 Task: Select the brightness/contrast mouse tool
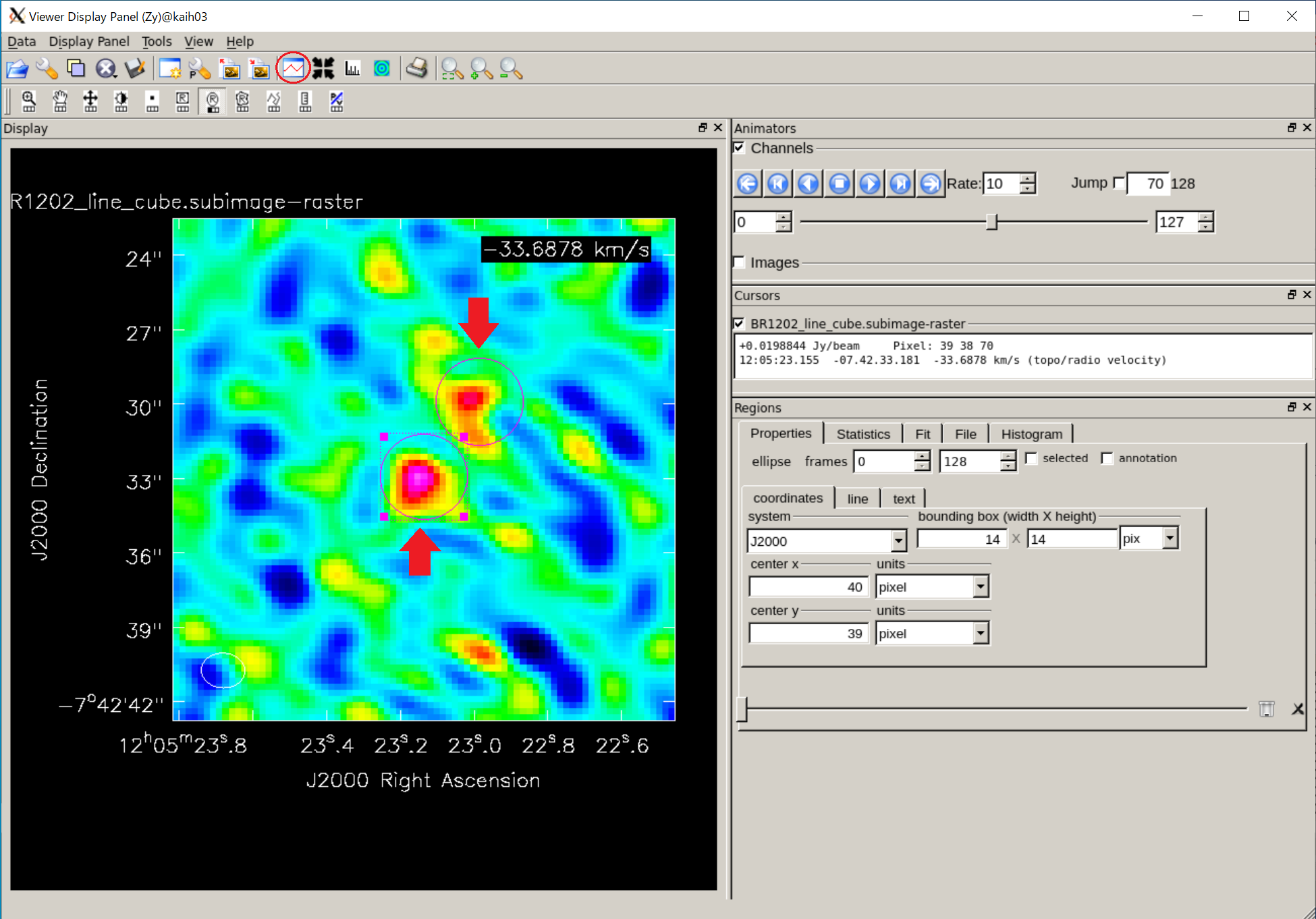click(x=121, y=102)
